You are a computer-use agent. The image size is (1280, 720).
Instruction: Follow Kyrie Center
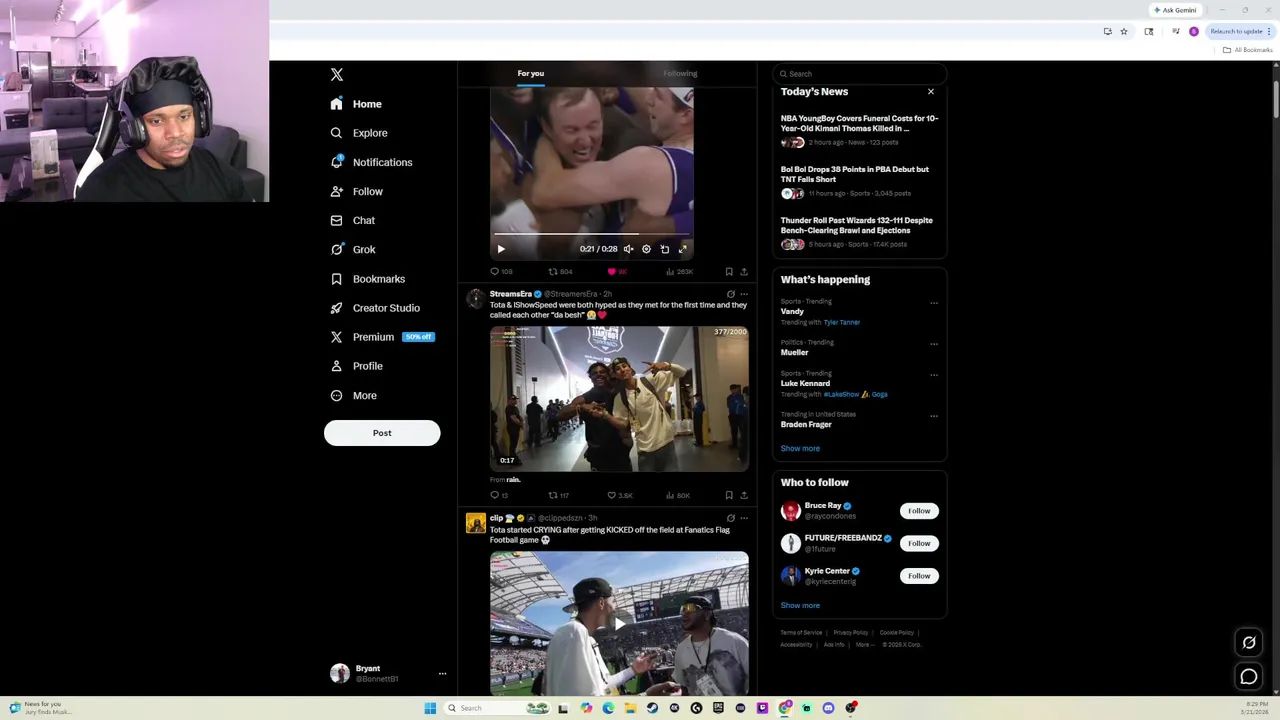[919, 576]
